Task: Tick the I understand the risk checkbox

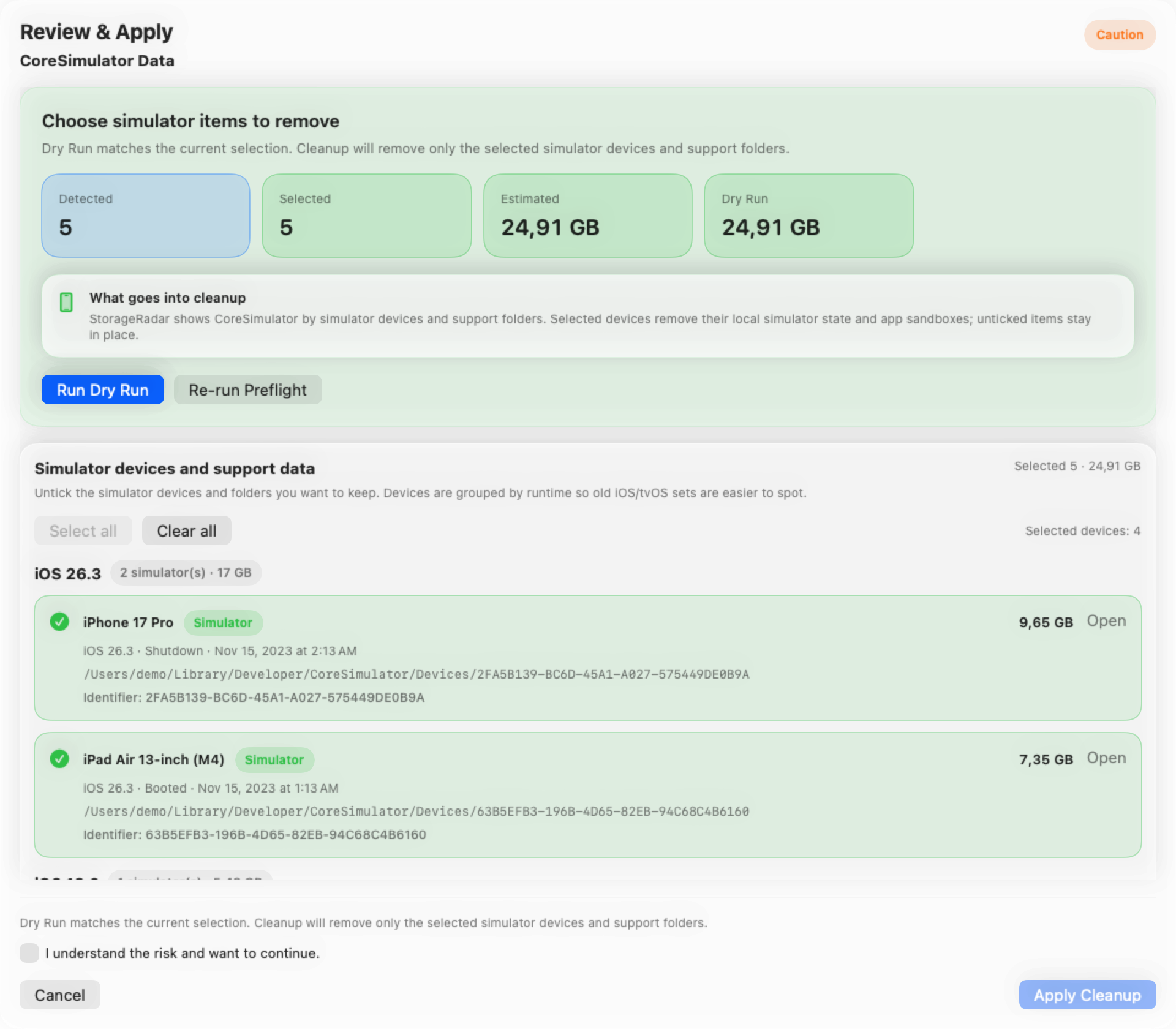Action: tap(29, 952)
